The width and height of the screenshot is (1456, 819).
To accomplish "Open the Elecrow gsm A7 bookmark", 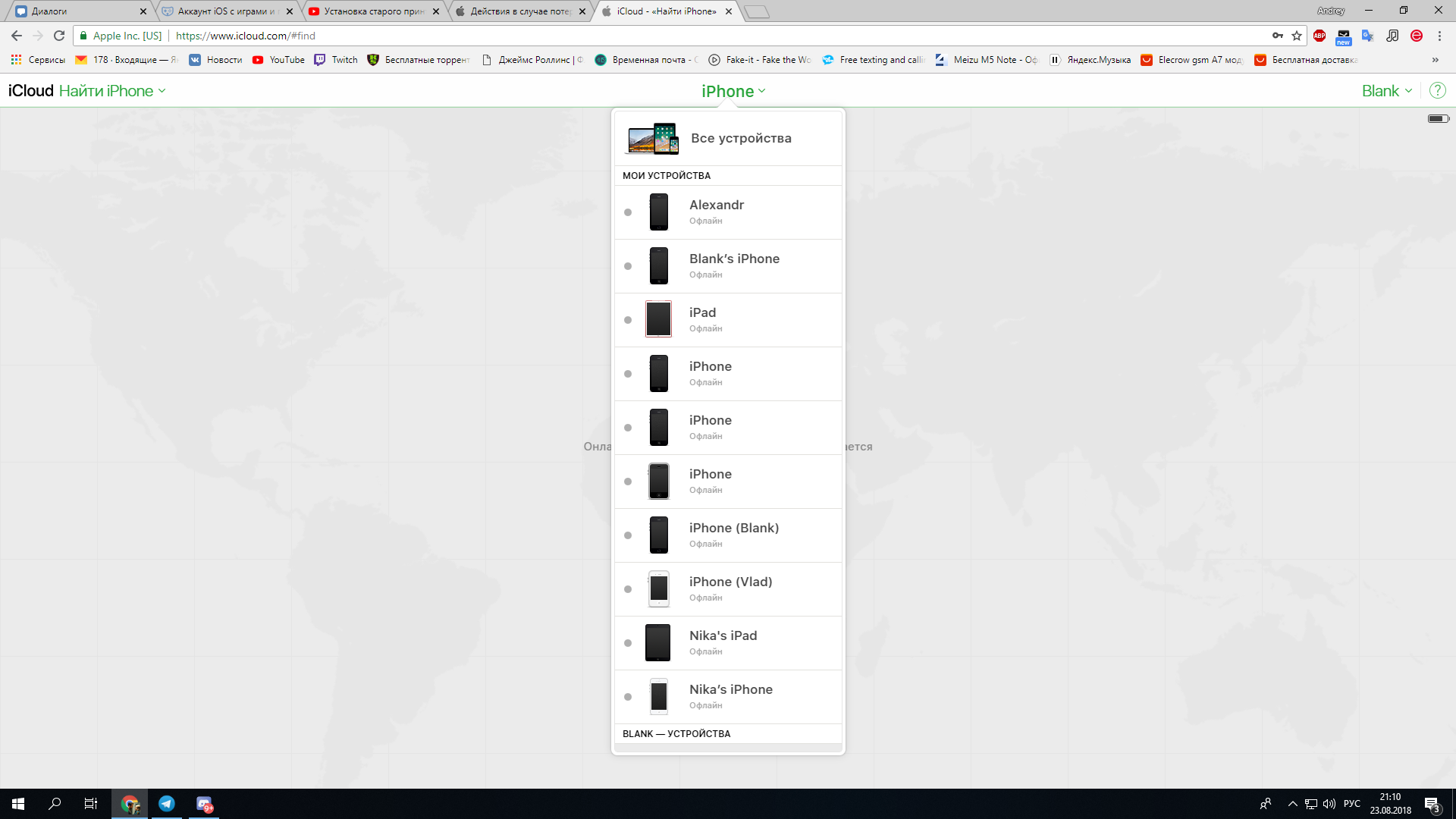I will 1192,60.
